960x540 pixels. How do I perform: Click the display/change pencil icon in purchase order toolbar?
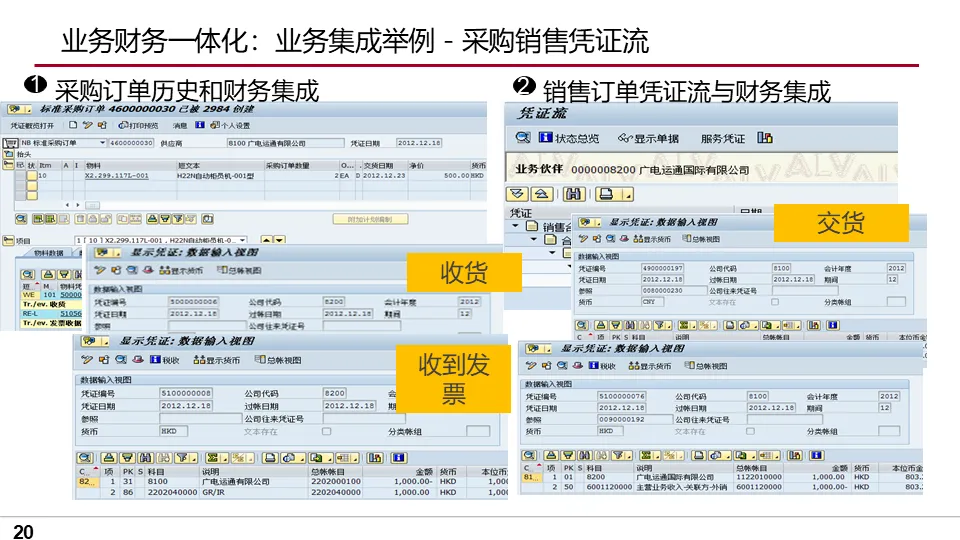pyautogui.click(x=88, y=125)
